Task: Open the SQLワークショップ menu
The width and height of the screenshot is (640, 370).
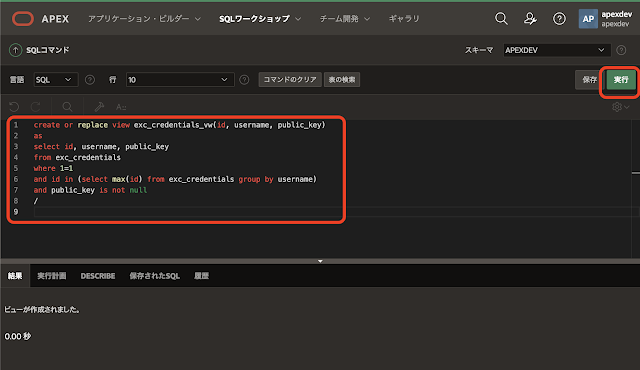Action: click(x=260, y=19)
